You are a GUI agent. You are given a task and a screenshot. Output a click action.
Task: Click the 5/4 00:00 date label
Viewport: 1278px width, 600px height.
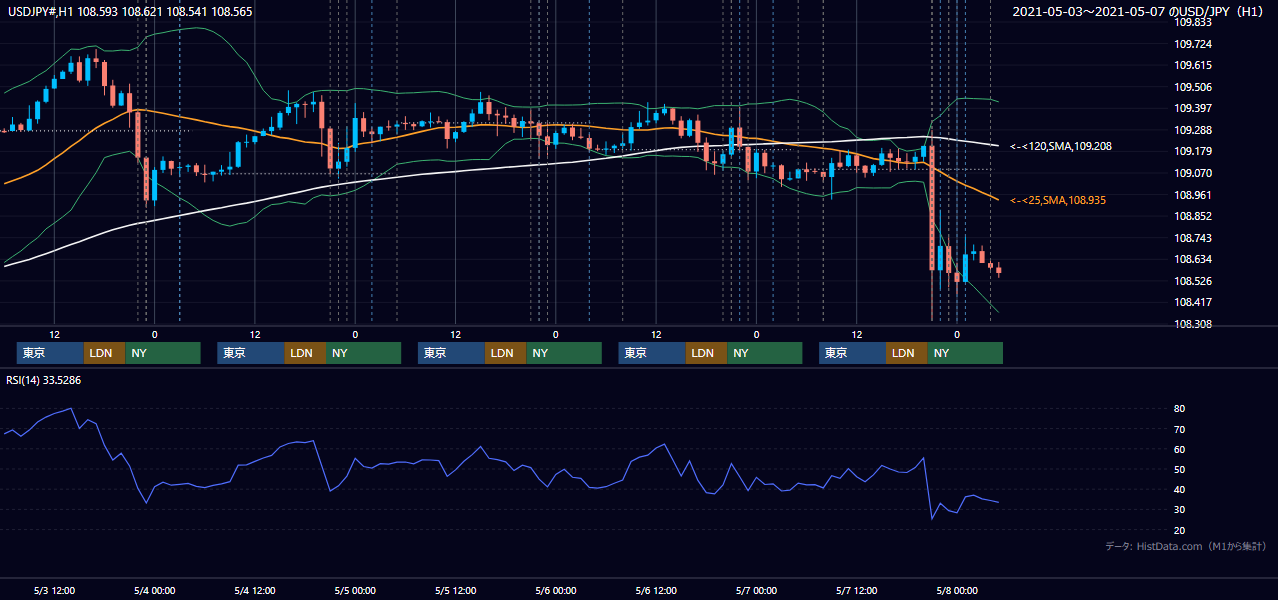(154, 590)
